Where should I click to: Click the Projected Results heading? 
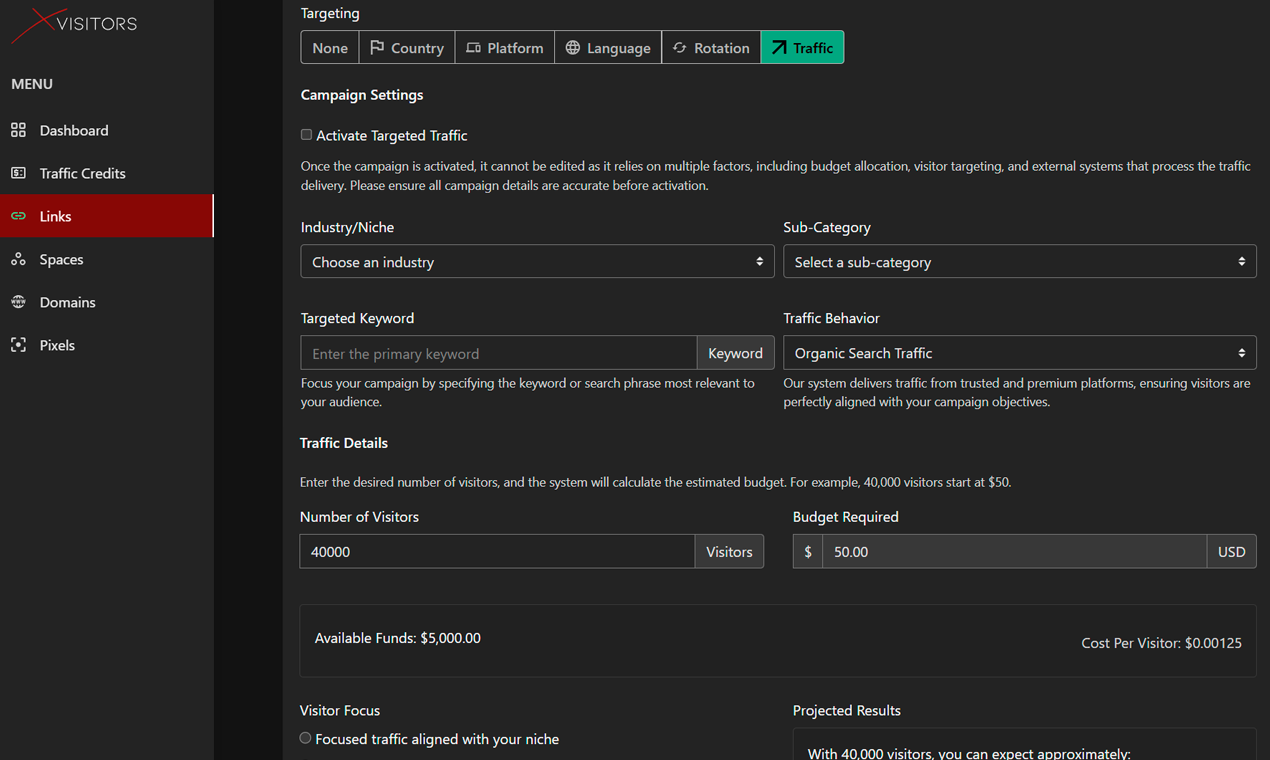click(847, 710)
